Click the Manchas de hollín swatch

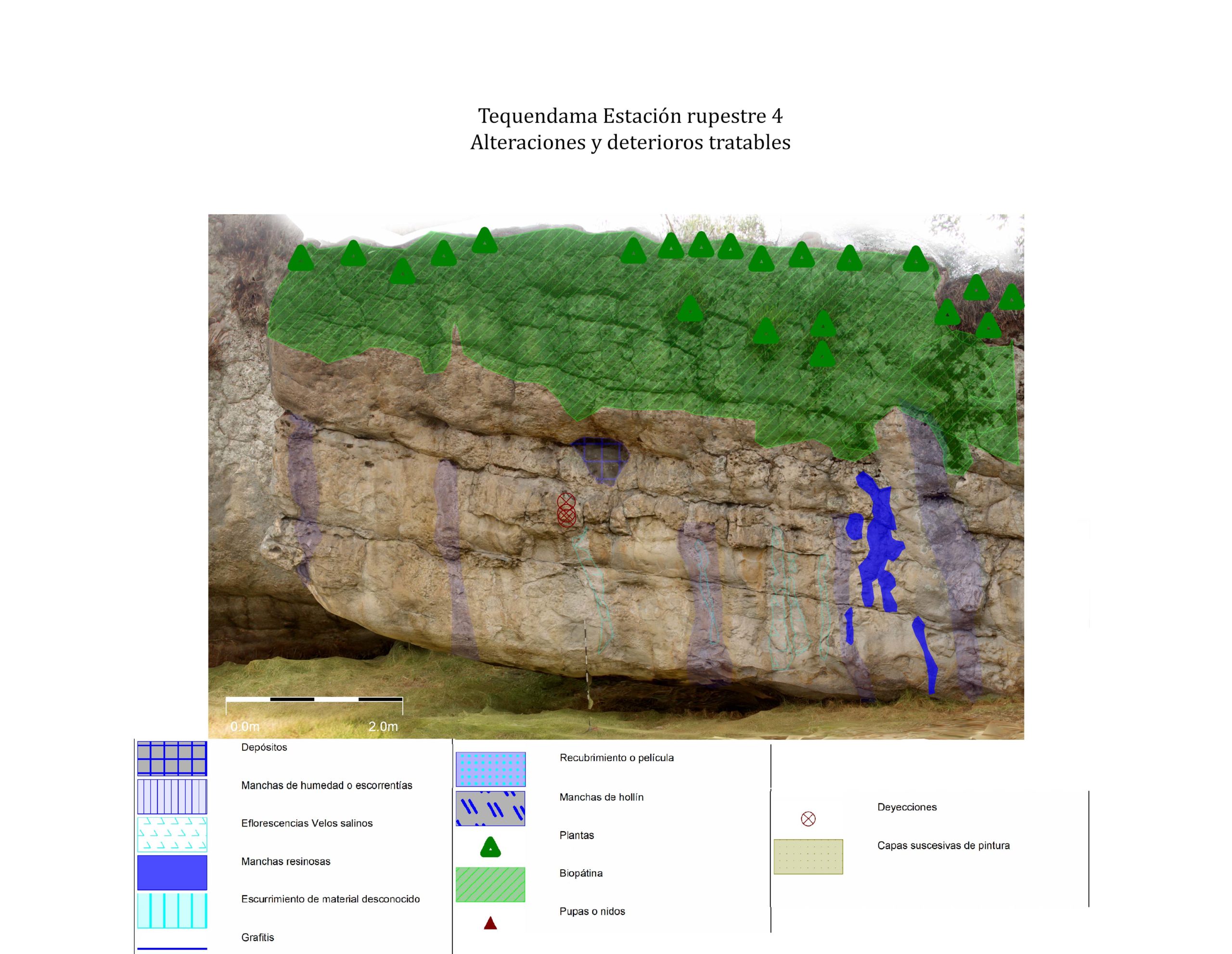pyautogui.click(x=490, y=809)
